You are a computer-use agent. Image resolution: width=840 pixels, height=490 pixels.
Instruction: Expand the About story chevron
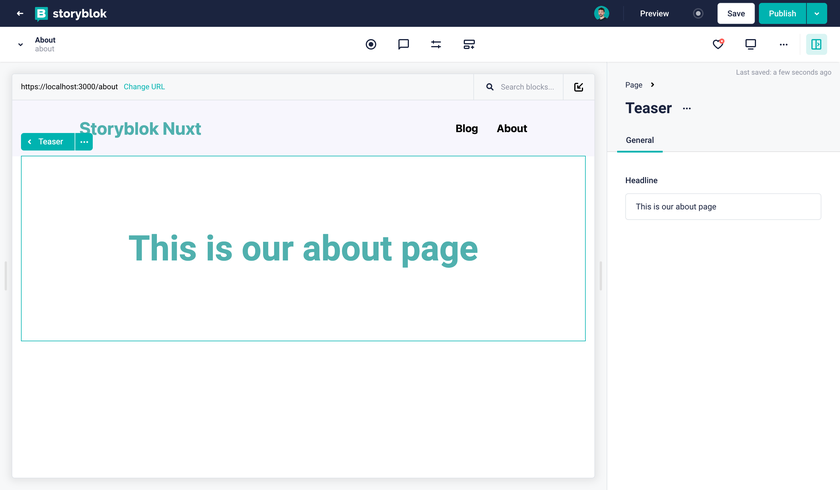[20, 44]
